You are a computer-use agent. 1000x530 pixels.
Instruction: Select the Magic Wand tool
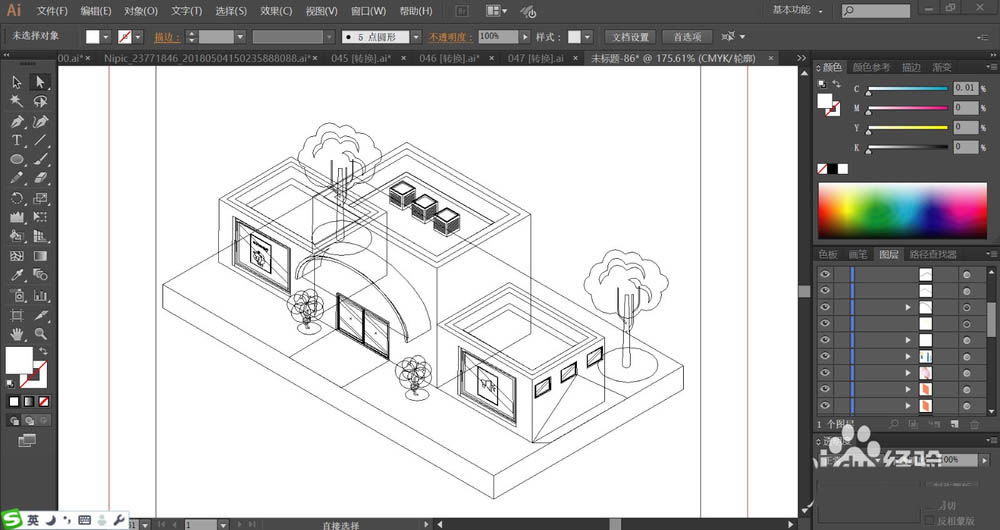[17, 101]
